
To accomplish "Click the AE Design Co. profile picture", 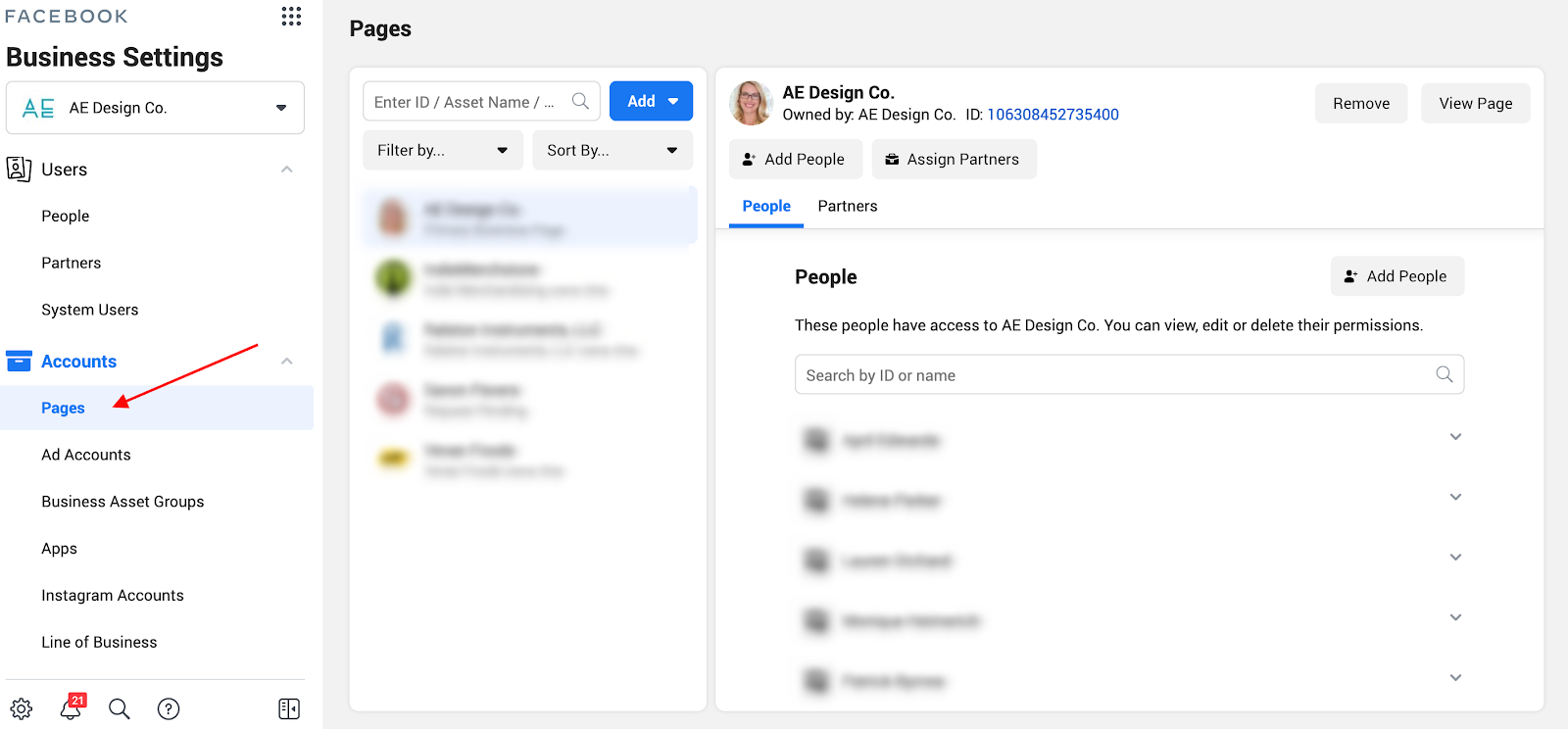I will pyautogui.click(x=751, y=103).
